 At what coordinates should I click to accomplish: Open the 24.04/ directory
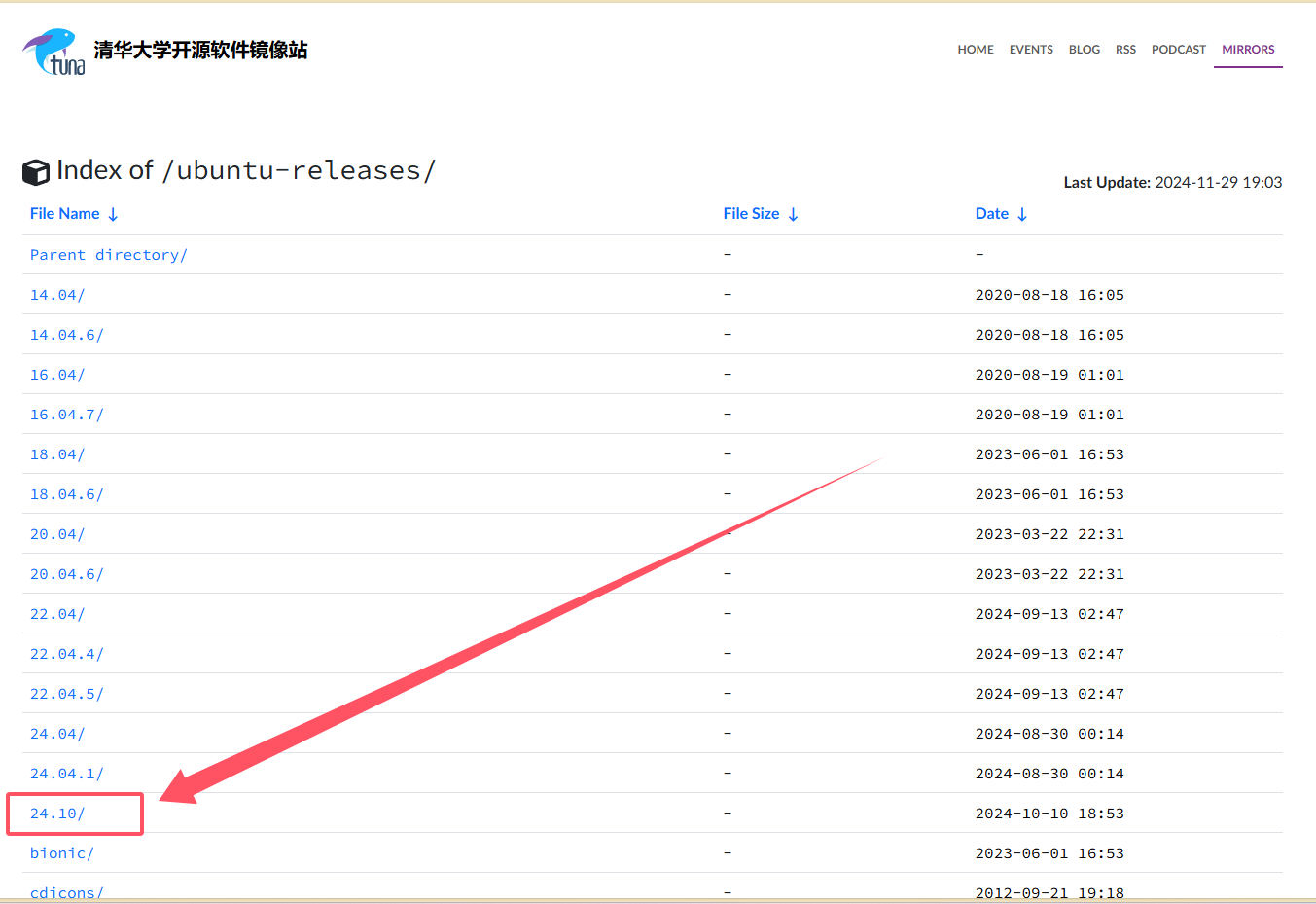tap(57, 734)
